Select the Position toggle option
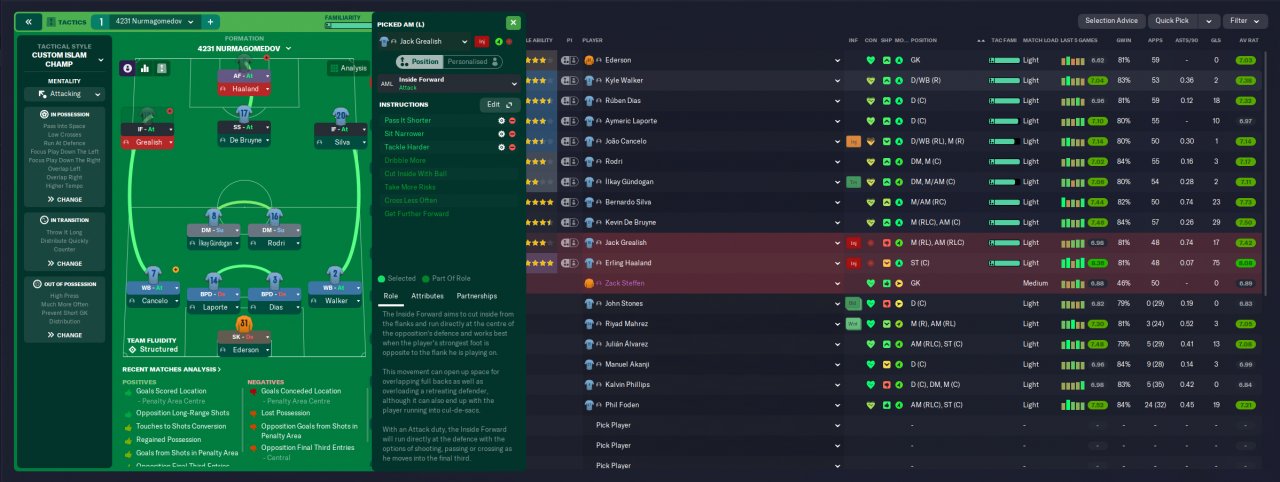Viewport: 1280px width, 482px height. click(x=420, y=62)
